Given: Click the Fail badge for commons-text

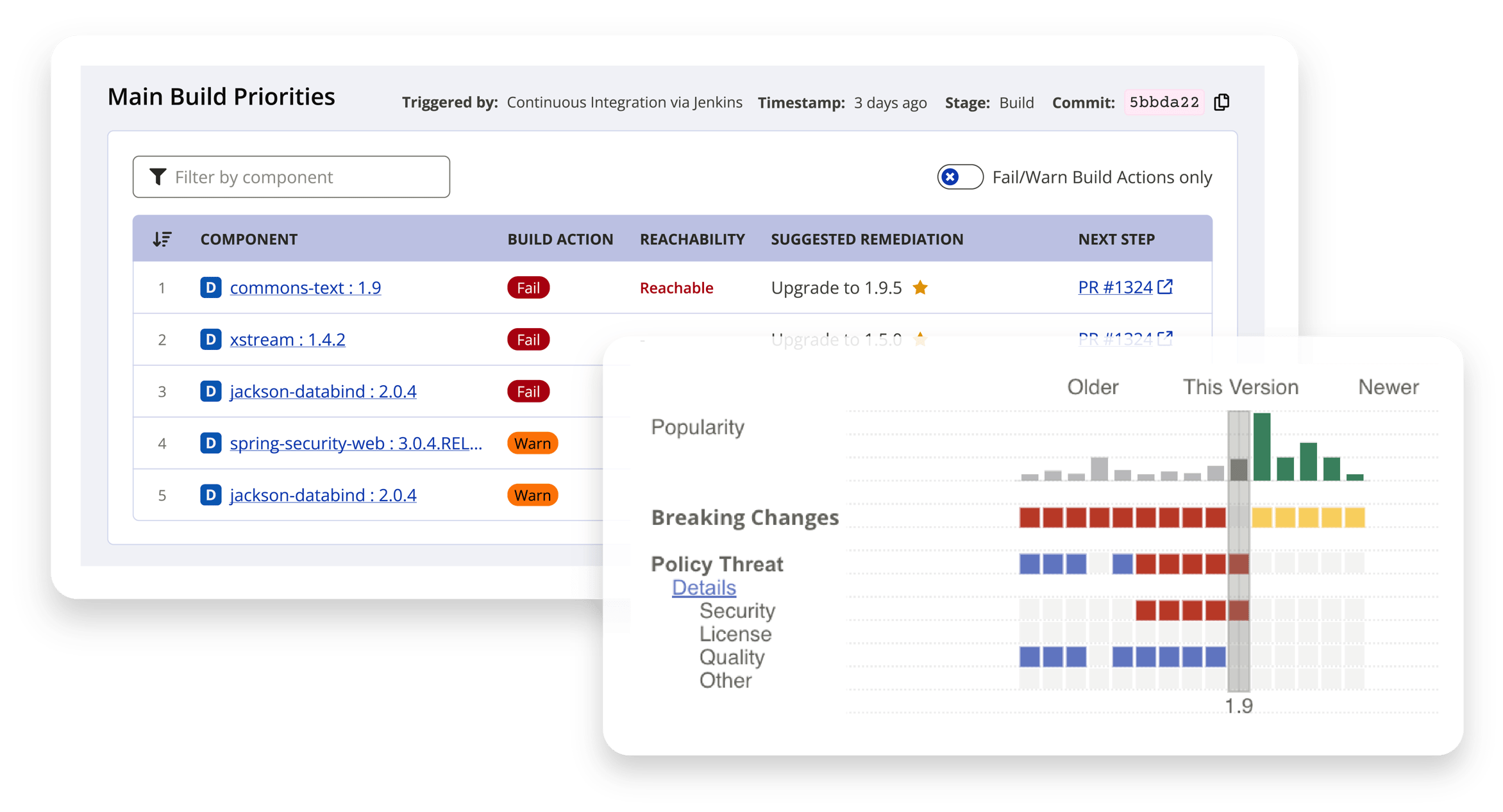Looking at the screenshot, I should click(528, 288).
